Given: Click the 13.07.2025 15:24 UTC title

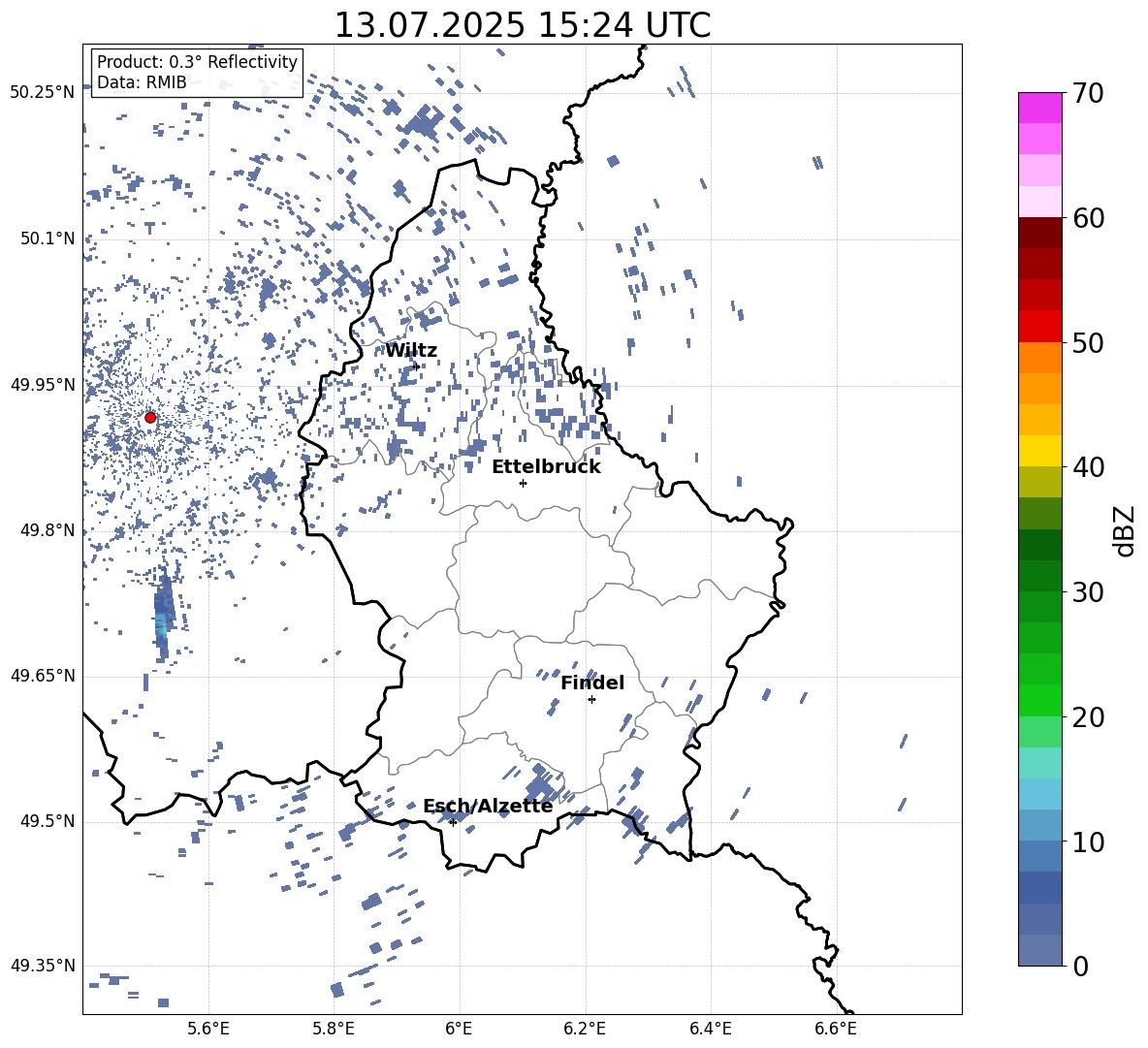Looking at the screenshot, I should [522, 25].
